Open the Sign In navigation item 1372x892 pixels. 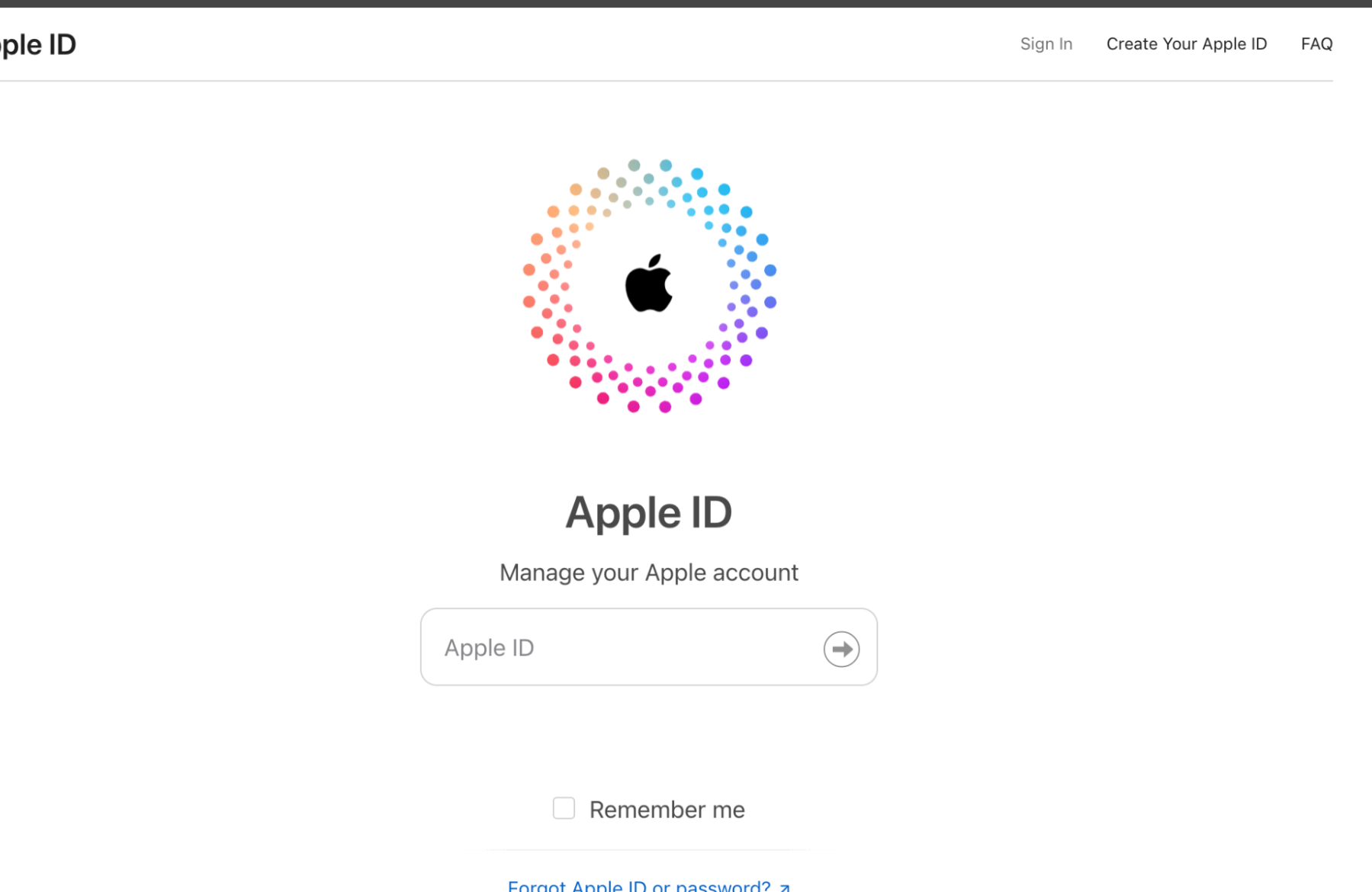[x=1046, y=44]
